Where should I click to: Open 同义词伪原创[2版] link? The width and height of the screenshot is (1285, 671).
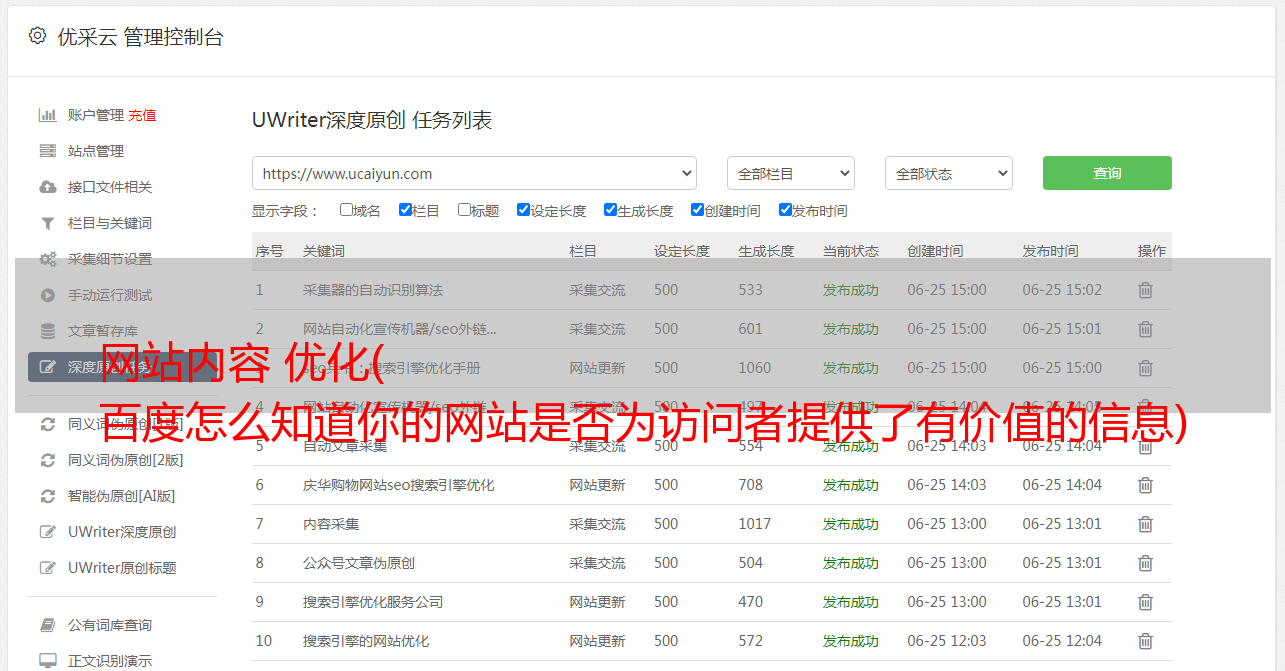(125, 460)
